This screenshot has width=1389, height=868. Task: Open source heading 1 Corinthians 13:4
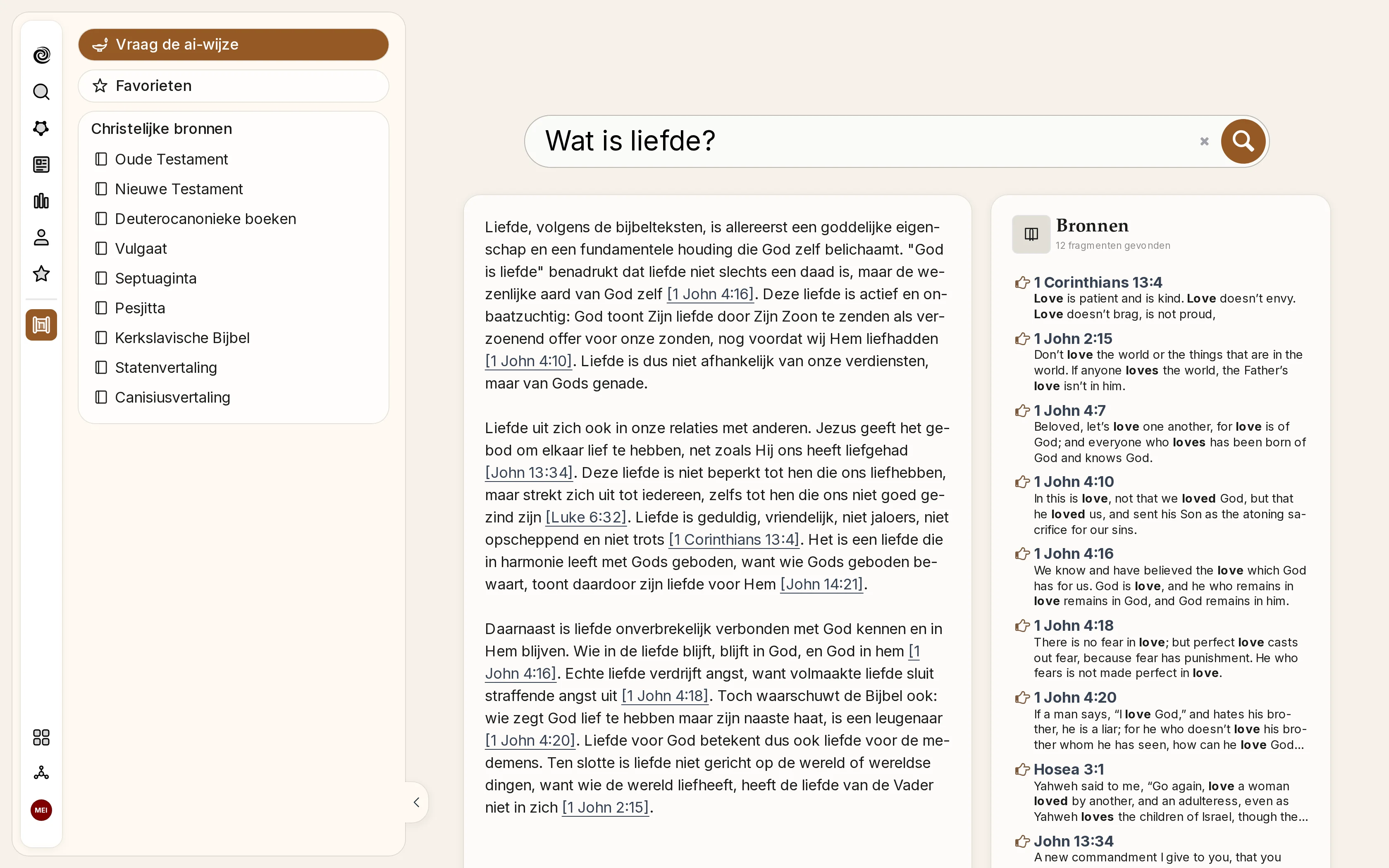tap(1098, 282)
